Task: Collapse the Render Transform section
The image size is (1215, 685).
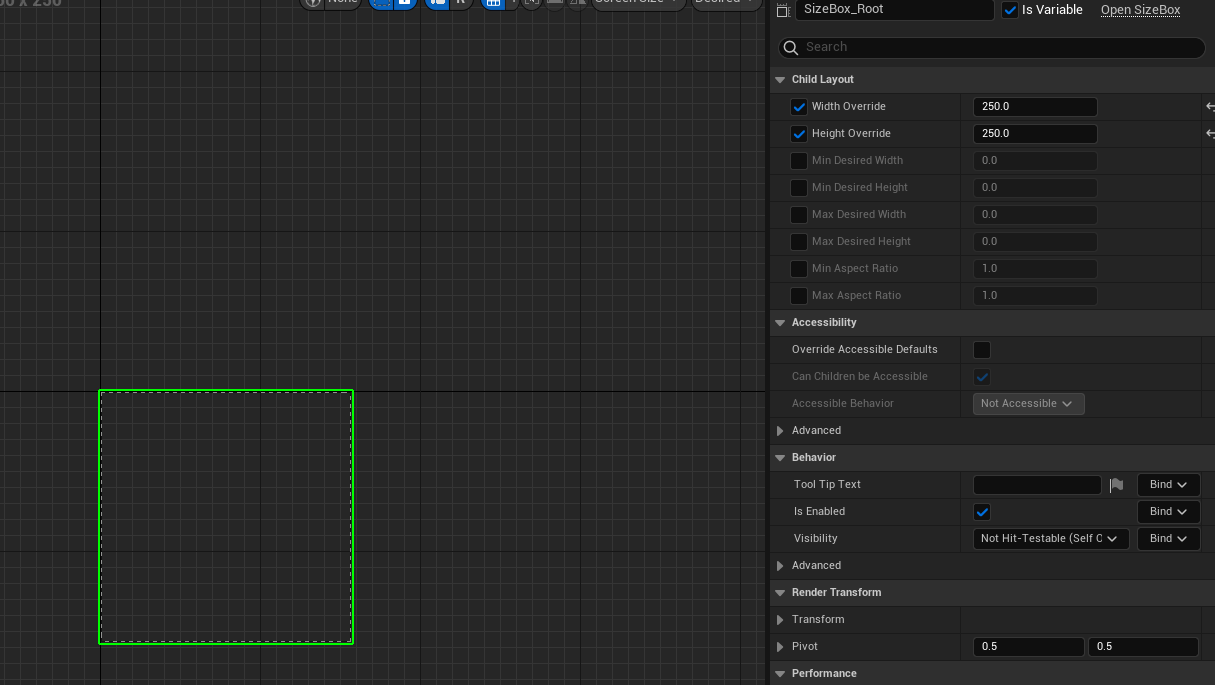Action: (780, 592)
